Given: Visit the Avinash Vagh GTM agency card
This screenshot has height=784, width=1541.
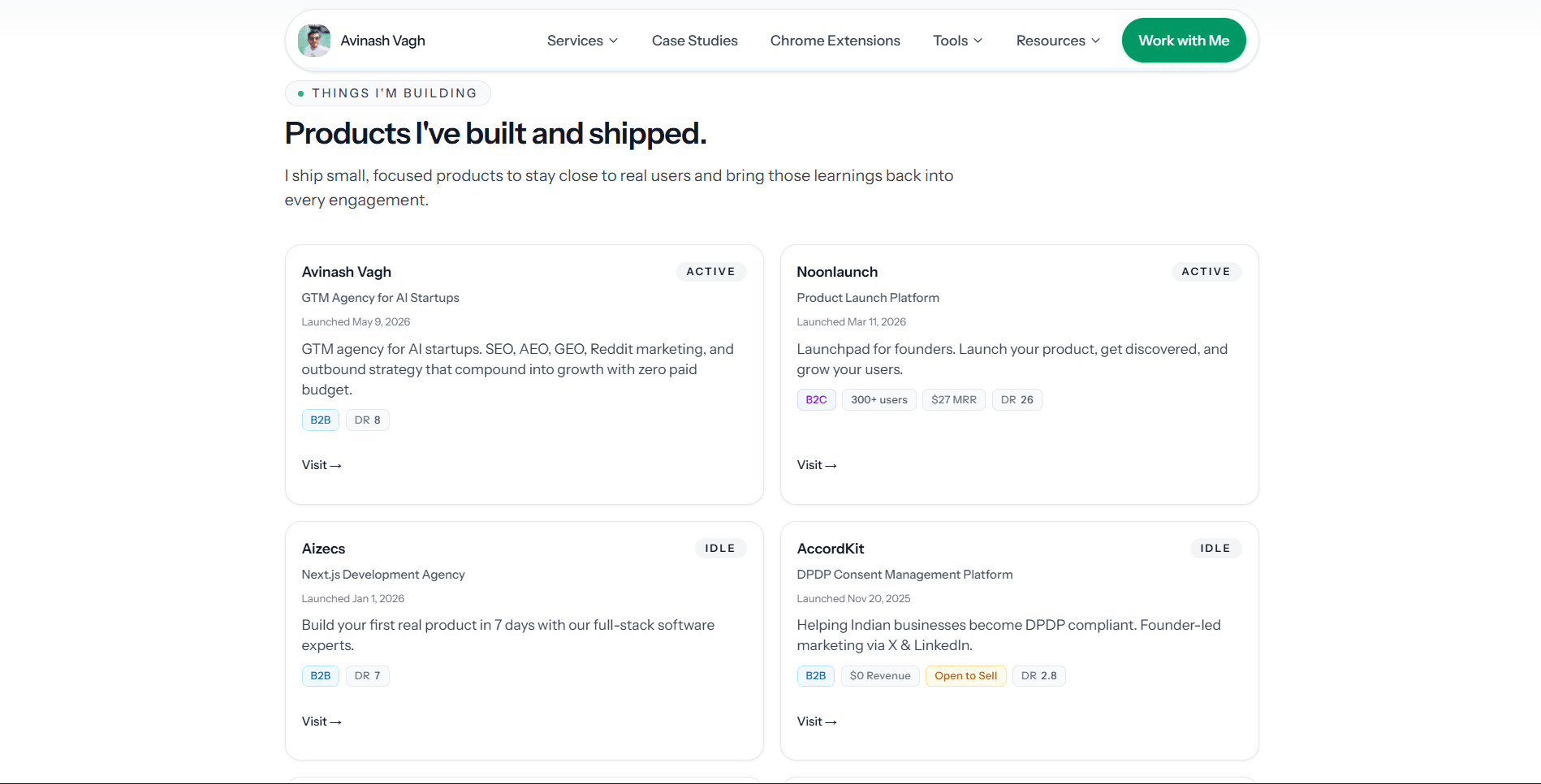Looking at the screenshot, I should (x=322, y=465).
